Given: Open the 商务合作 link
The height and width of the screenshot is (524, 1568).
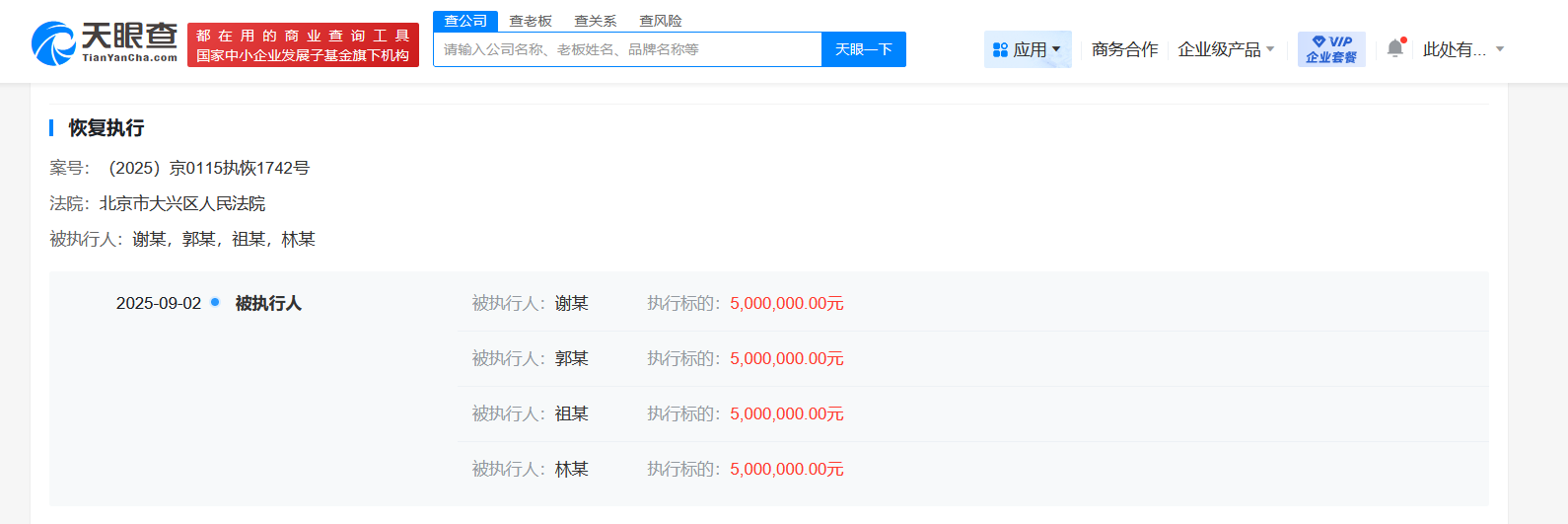Looking at the screenshot, I should [1124, 49].
